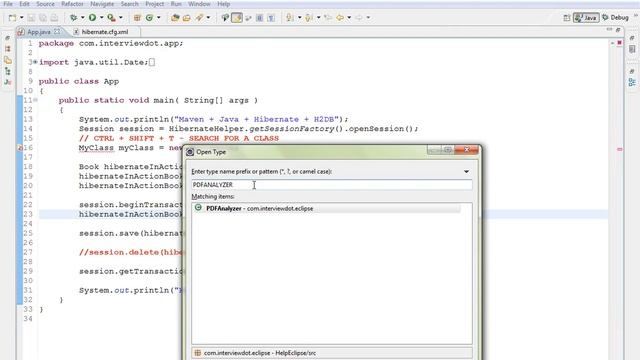
Task: Expand the Next Annotation dropdown arrow
Action: pyautogui.click(x=299, y=18)
